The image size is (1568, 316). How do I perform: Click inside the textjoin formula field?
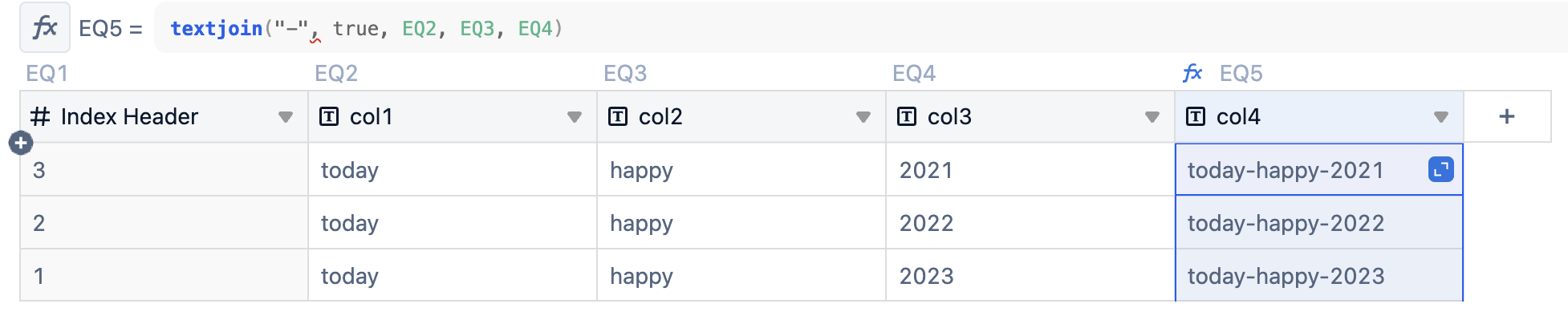click(x=859, y=29)
